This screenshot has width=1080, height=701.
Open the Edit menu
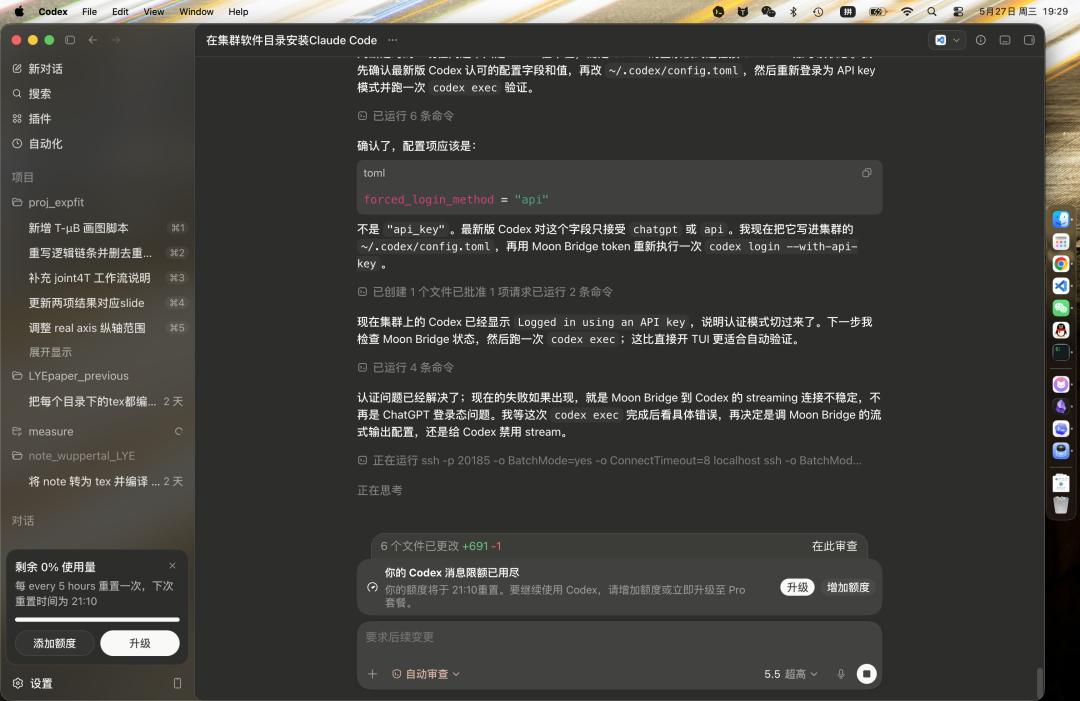121,12
